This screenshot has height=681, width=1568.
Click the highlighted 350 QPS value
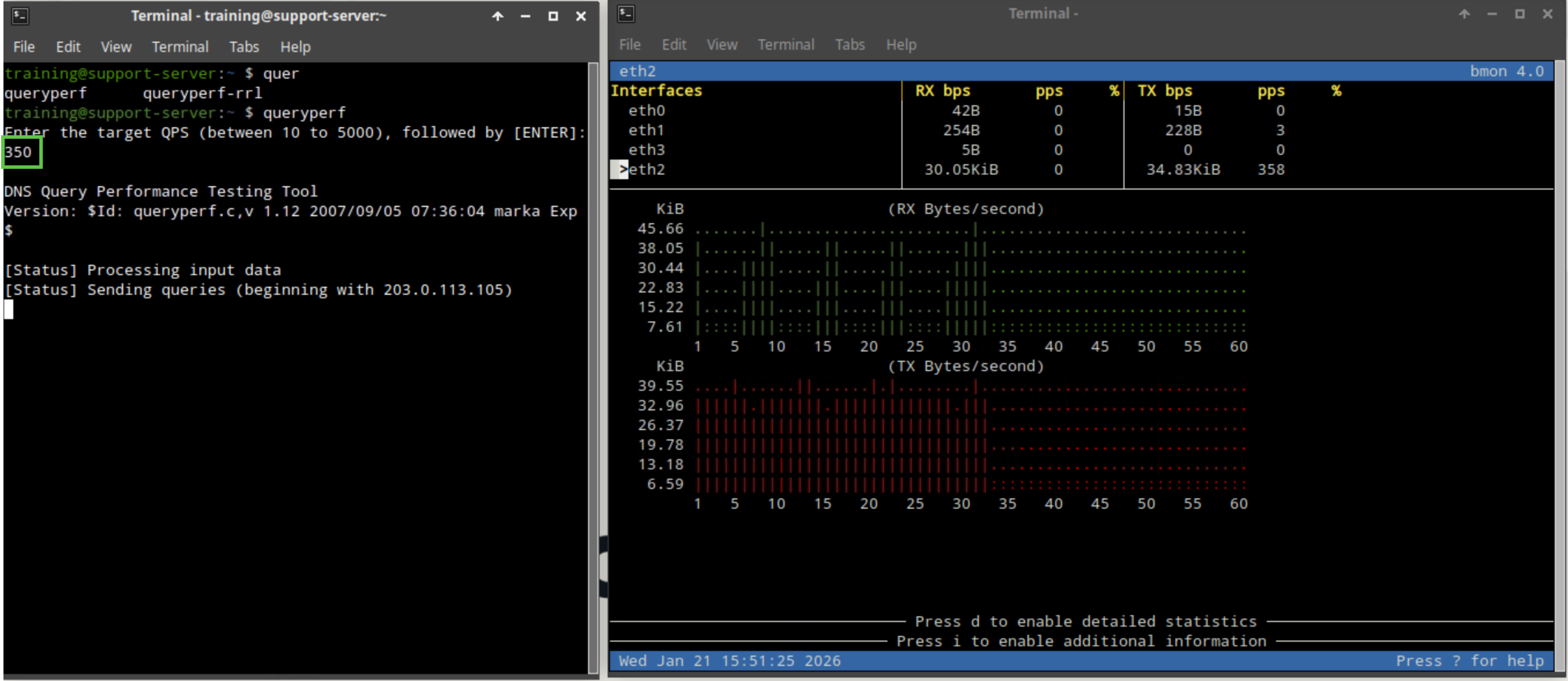pos(21,152)
